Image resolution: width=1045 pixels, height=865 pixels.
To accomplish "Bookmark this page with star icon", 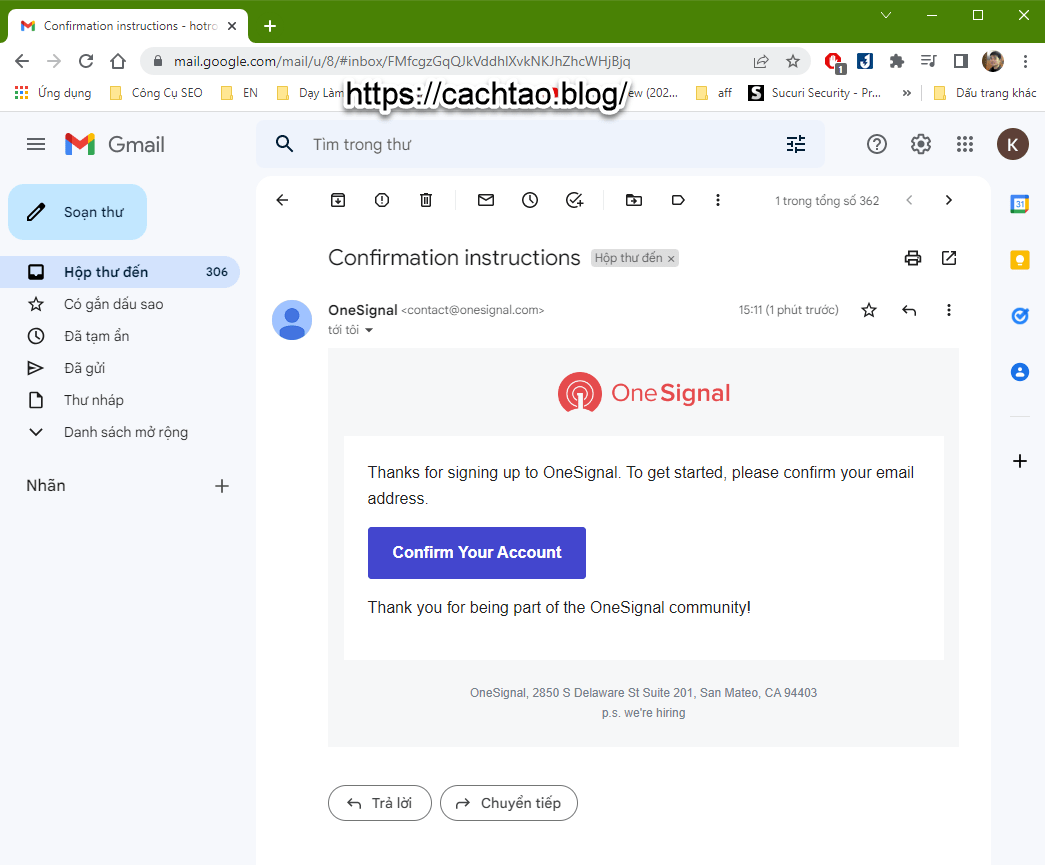I will click(792, 61).
